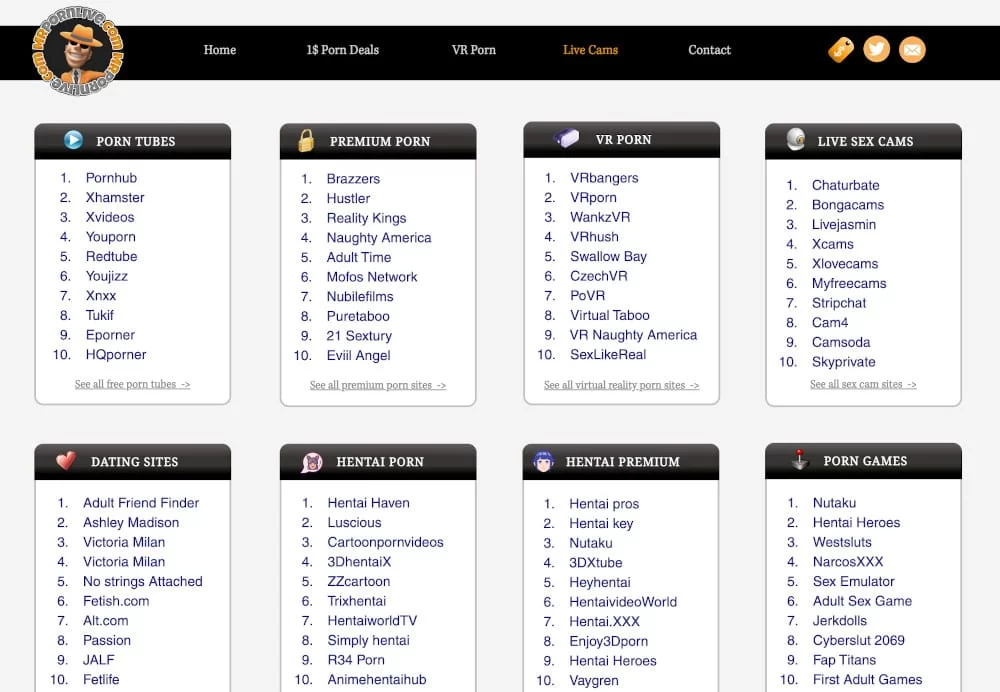Open the Sex Emulator link
1000x692 pixels.
point(853,581)
